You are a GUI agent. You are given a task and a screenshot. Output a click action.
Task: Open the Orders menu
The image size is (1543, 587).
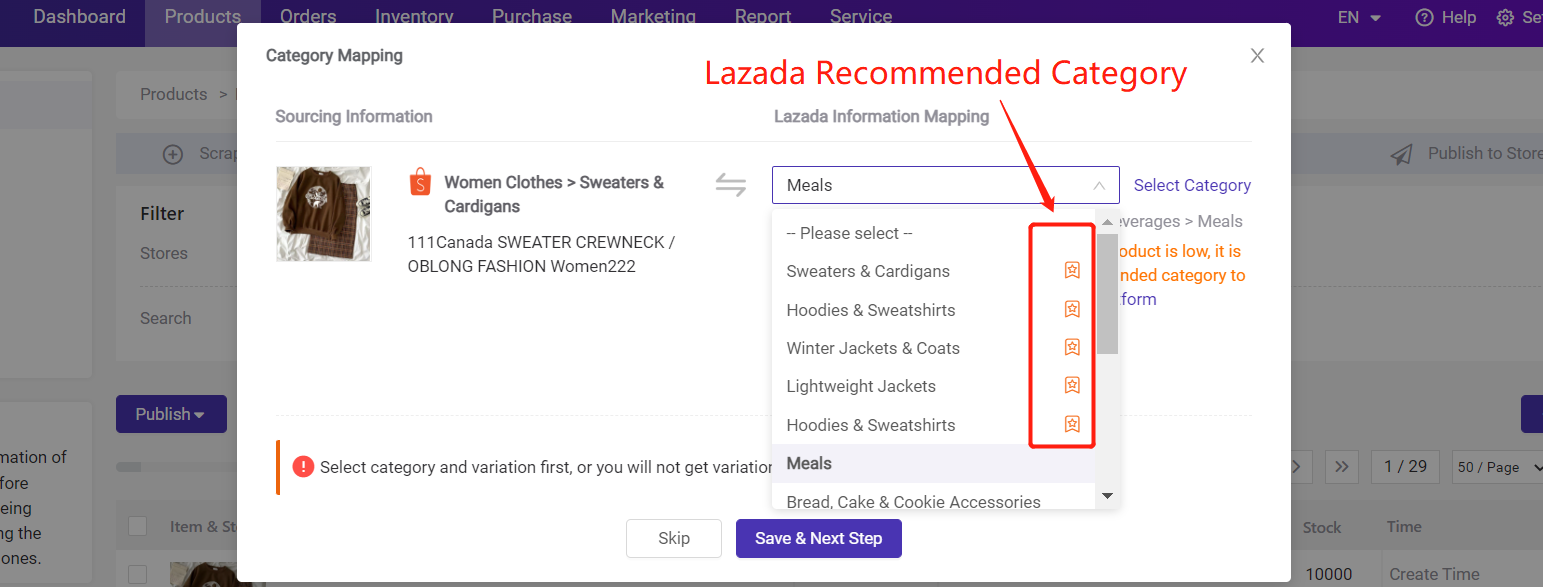(308, 17)
